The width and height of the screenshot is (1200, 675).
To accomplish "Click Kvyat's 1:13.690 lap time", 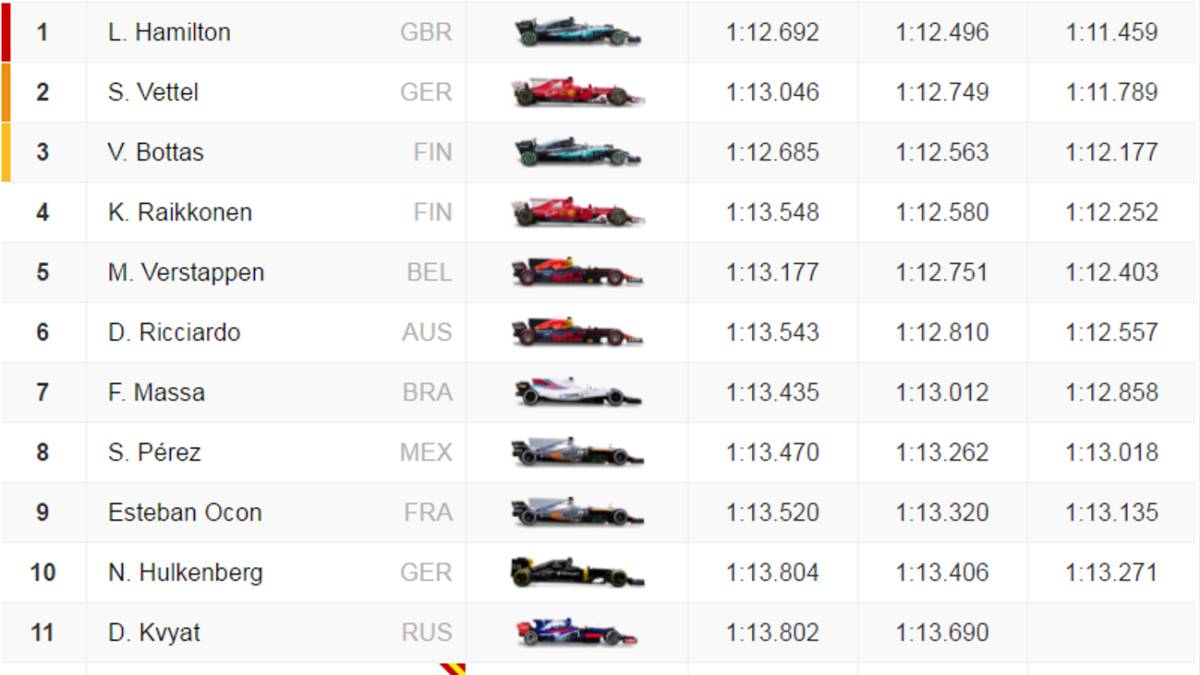I will click(942, 632).
